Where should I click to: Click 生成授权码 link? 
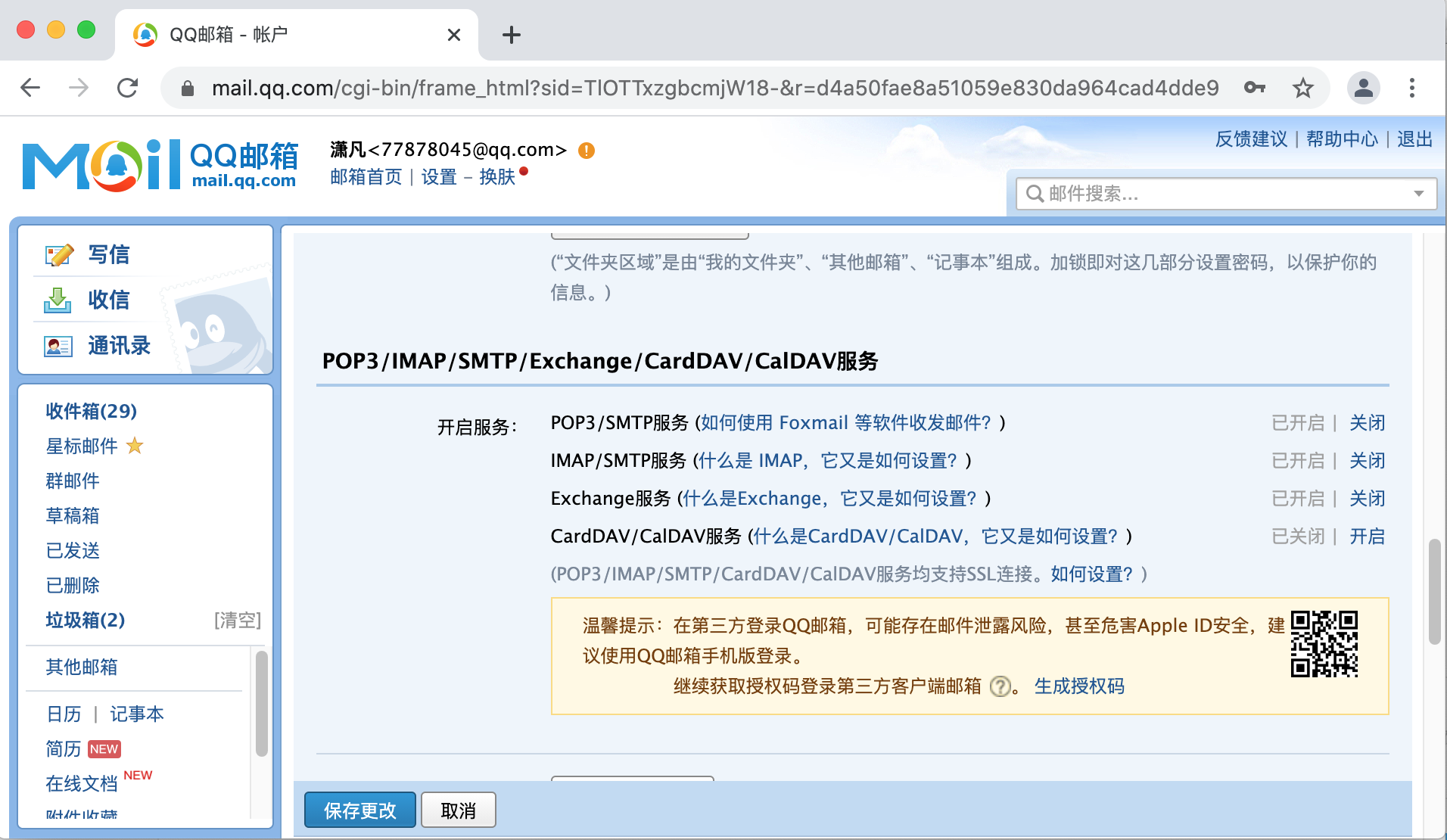tap(1079, 686)
